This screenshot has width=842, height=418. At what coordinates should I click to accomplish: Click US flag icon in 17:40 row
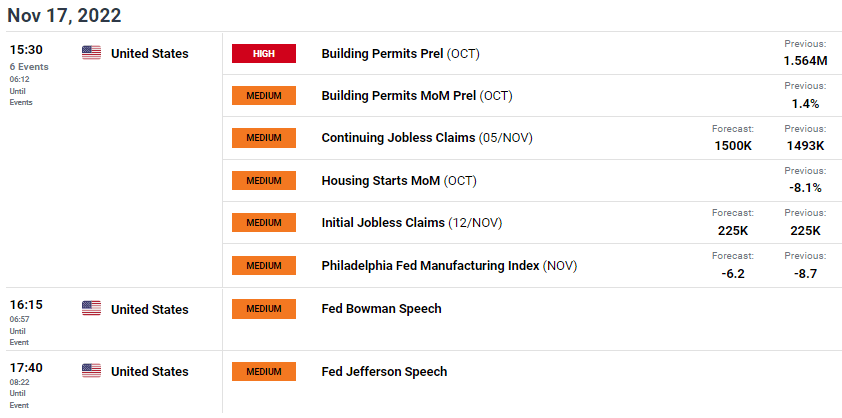tap(91, 371)
